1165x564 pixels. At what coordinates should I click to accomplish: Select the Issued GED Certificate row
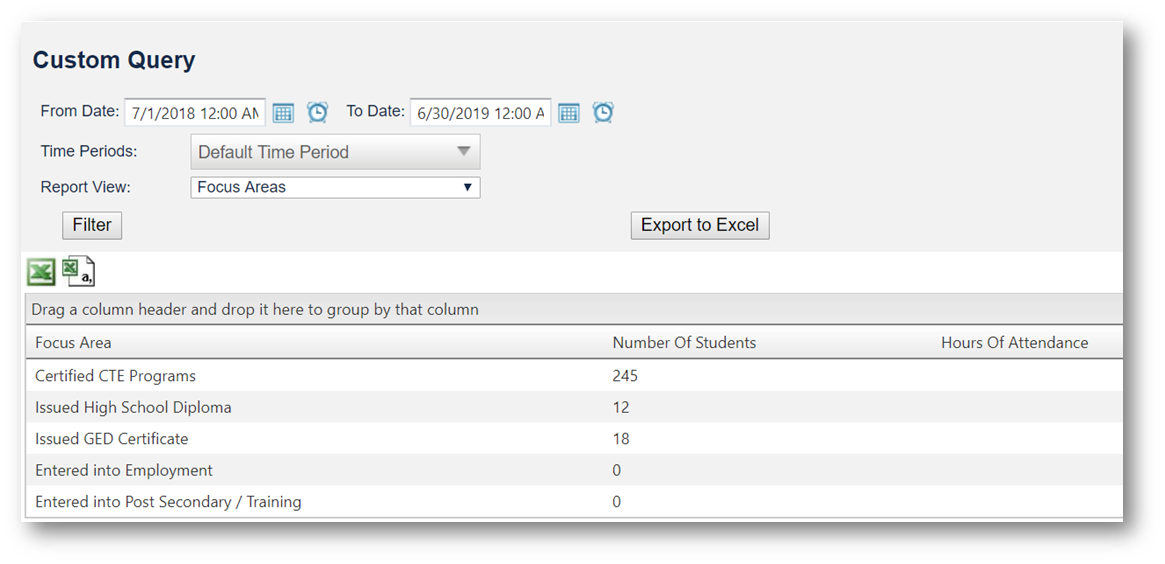click(x=111, y=438)
